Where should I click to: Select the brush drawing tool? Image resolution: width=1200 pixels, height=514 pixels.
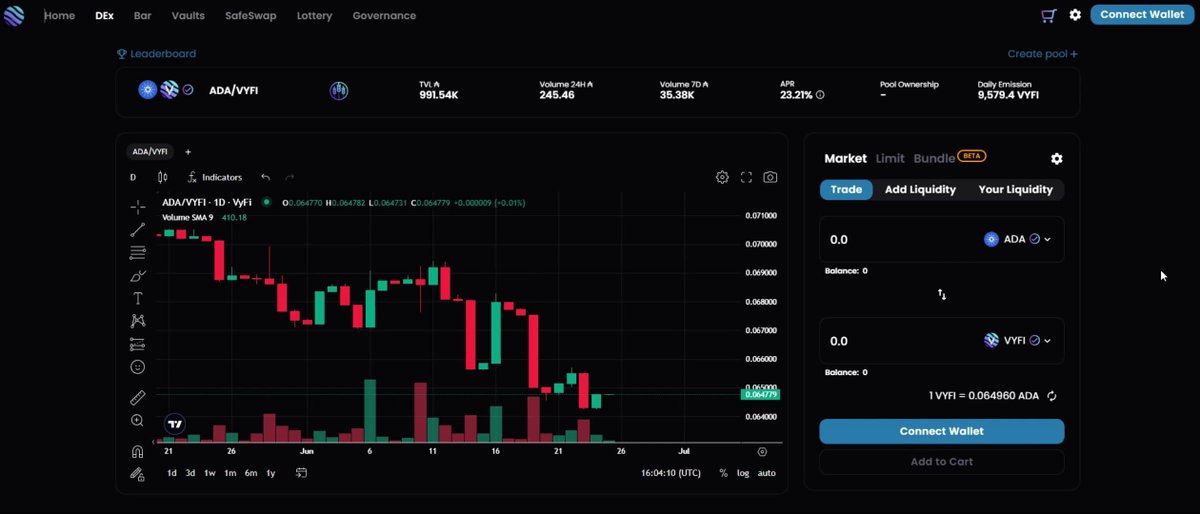[138, 276]
